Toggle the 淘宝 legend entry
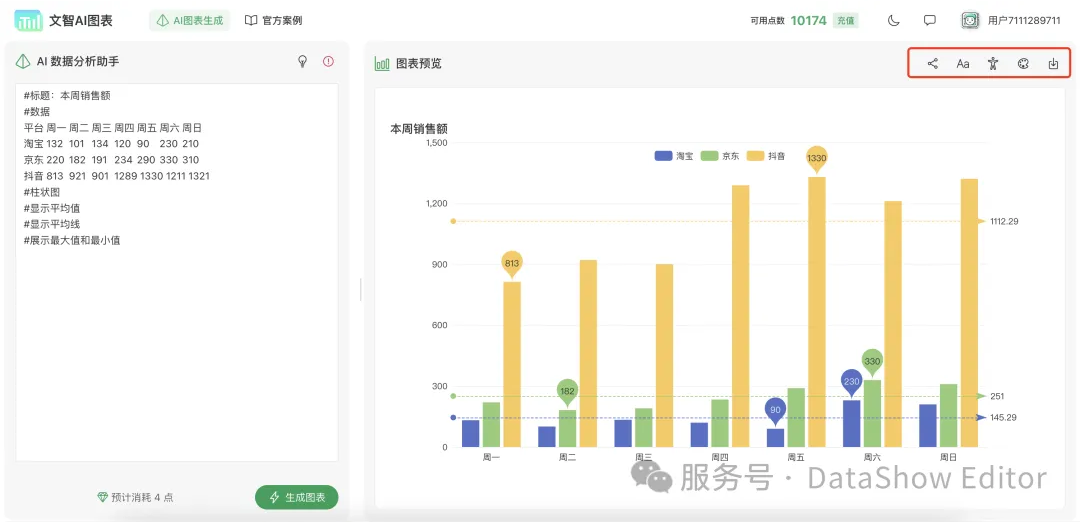The height and width of the screenshot is (522, 1080). click(674, 156)
